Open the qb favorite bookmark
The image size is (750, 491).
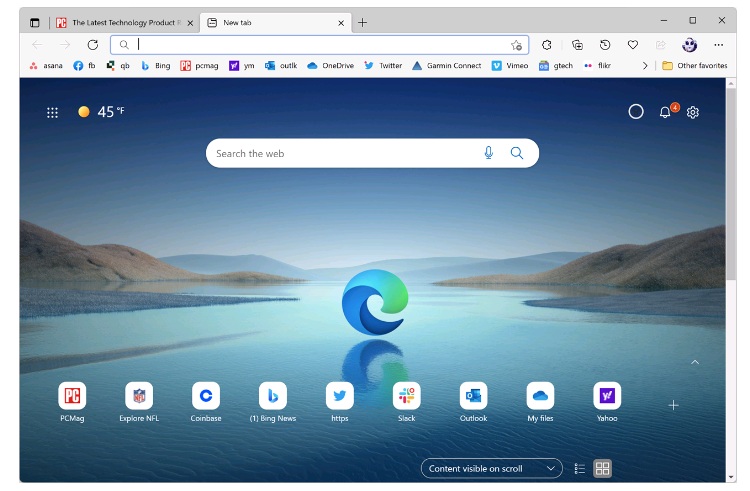click(x=118, y=66)
